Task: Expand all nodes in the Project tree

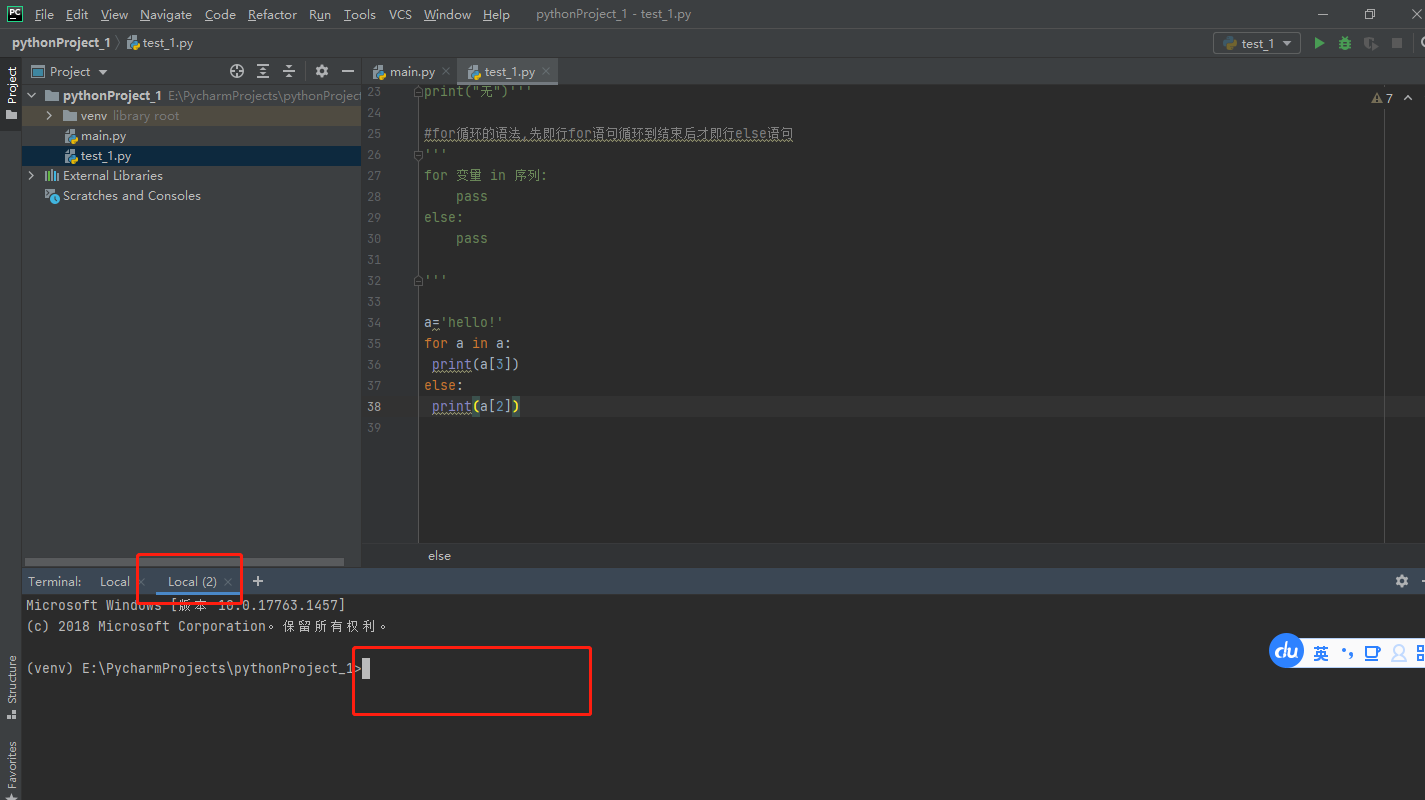Action: (262, 71)
